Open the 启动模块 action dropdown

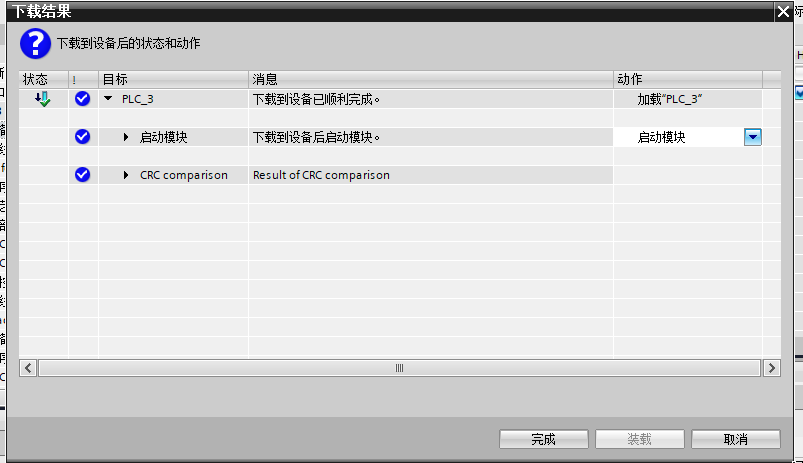point(753,137)
